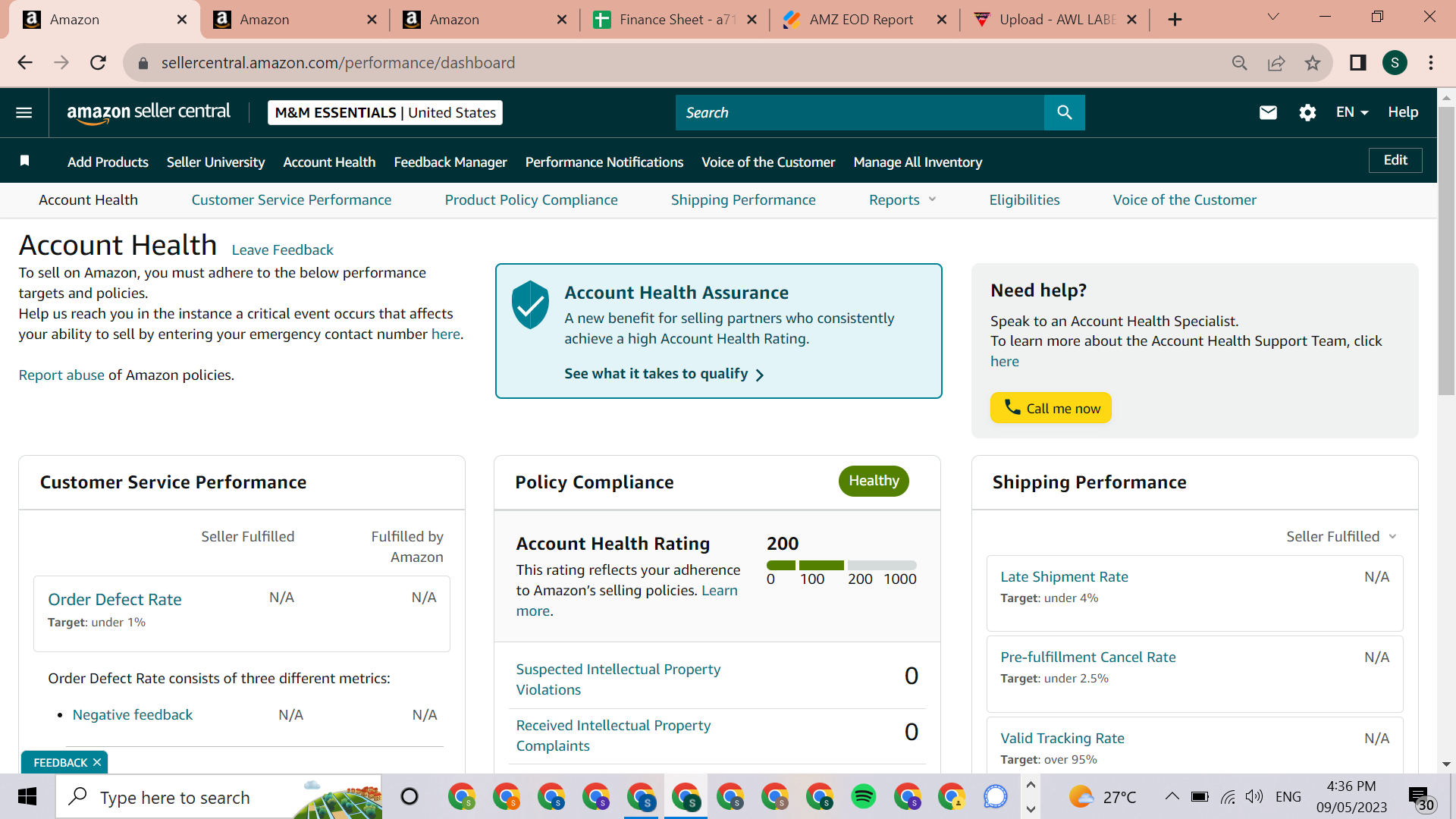Screen dimensions: 1456x819
Task: Expand the Reports dropdown menu
Action: pos(902,200)
